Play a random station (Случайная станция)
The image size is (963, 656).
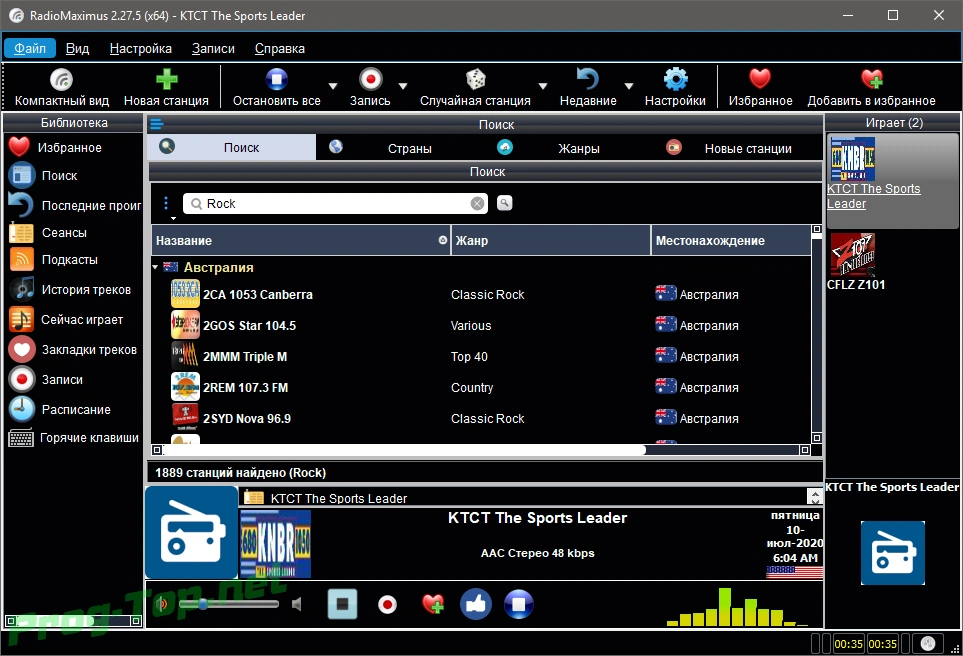475,88
